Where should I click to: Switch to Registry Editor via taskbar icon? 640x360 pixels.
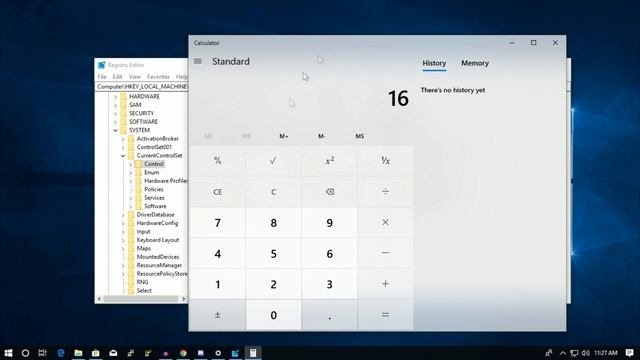(x=236, y=353)
